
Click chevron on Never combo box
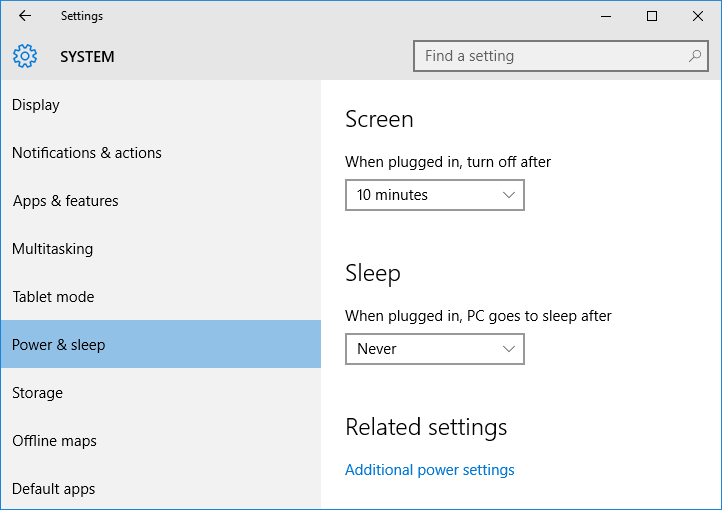coord(509,349)
